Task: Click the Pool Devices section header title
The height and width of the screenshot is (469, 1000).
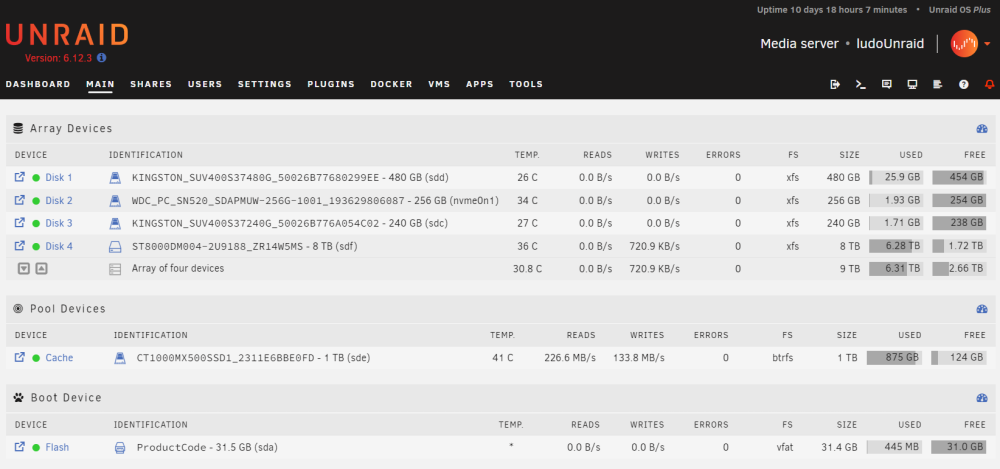Action: [68, 309]
